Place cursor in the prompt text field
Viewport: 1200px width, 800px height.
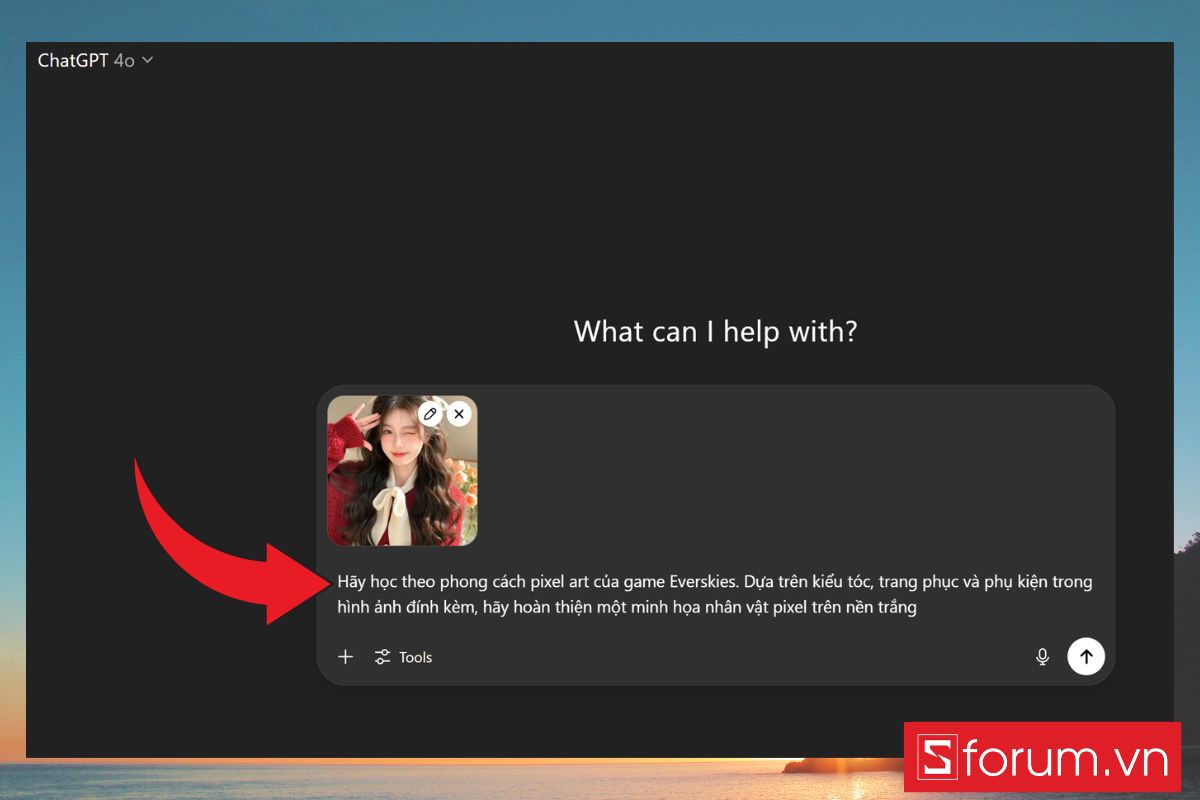pos(715,594)
